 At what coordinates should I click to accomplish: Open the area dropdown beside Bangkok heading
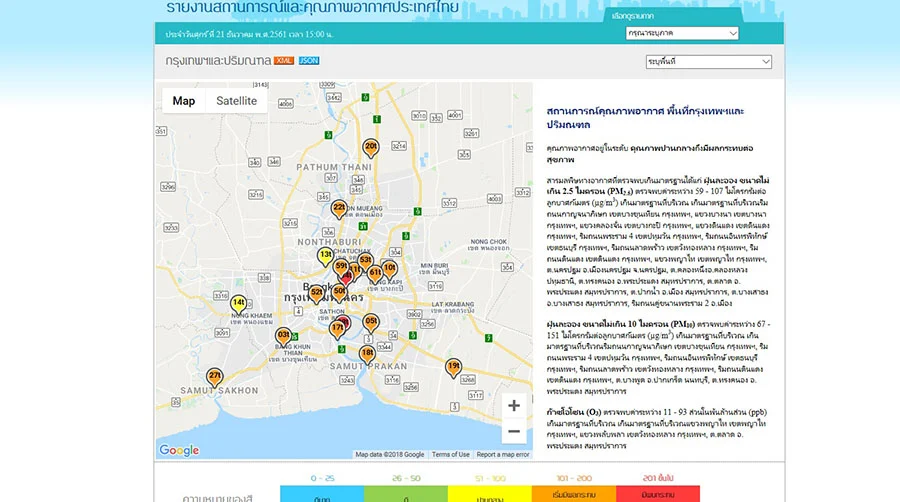pos(708,61)
